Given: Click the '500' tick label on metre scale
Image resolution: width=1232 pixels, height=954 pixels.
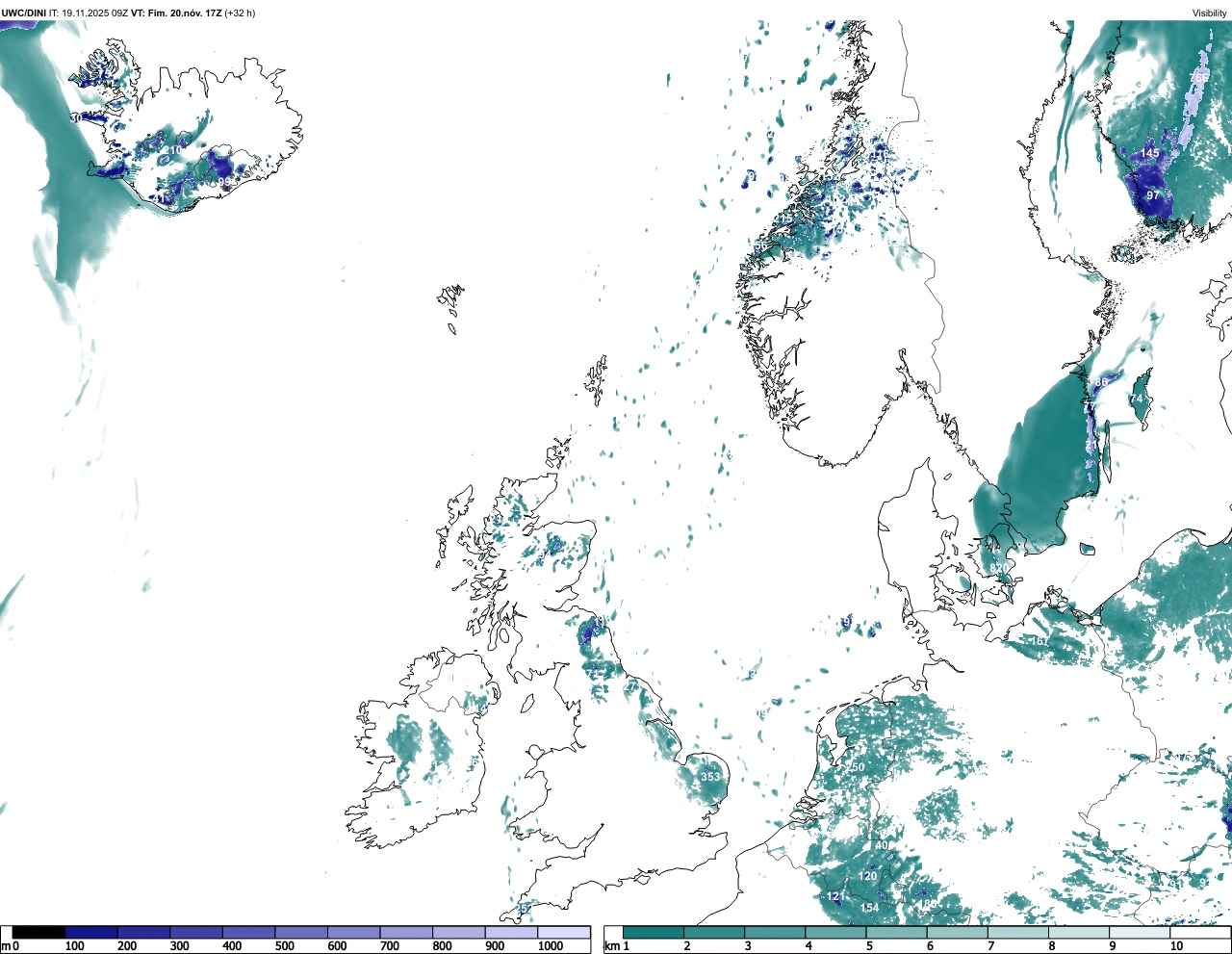Looking at the screenshot, I should point(285,946).
